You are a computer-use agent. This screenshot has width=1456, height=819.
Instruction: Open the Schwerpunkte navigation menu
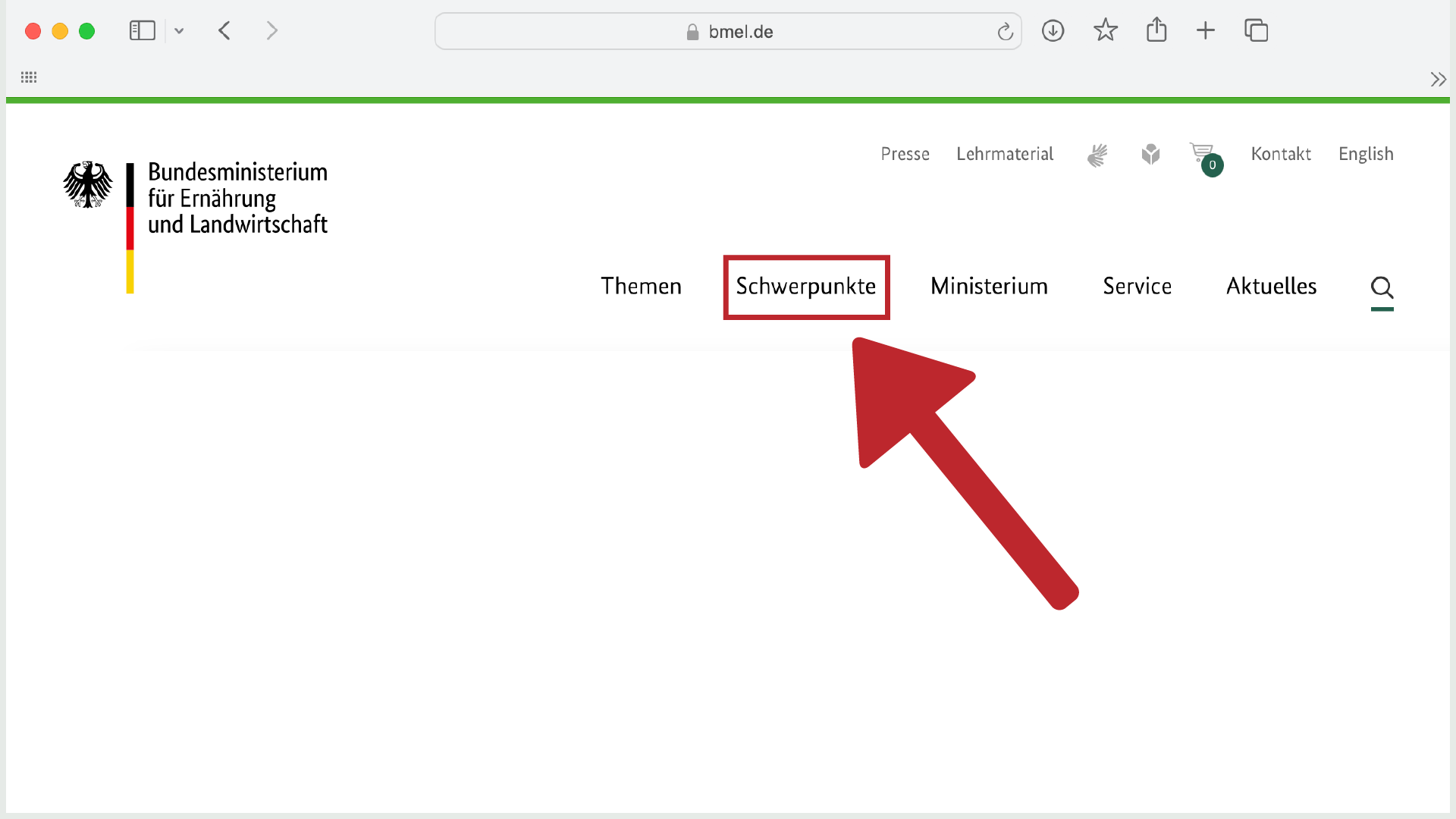point(806,287)
